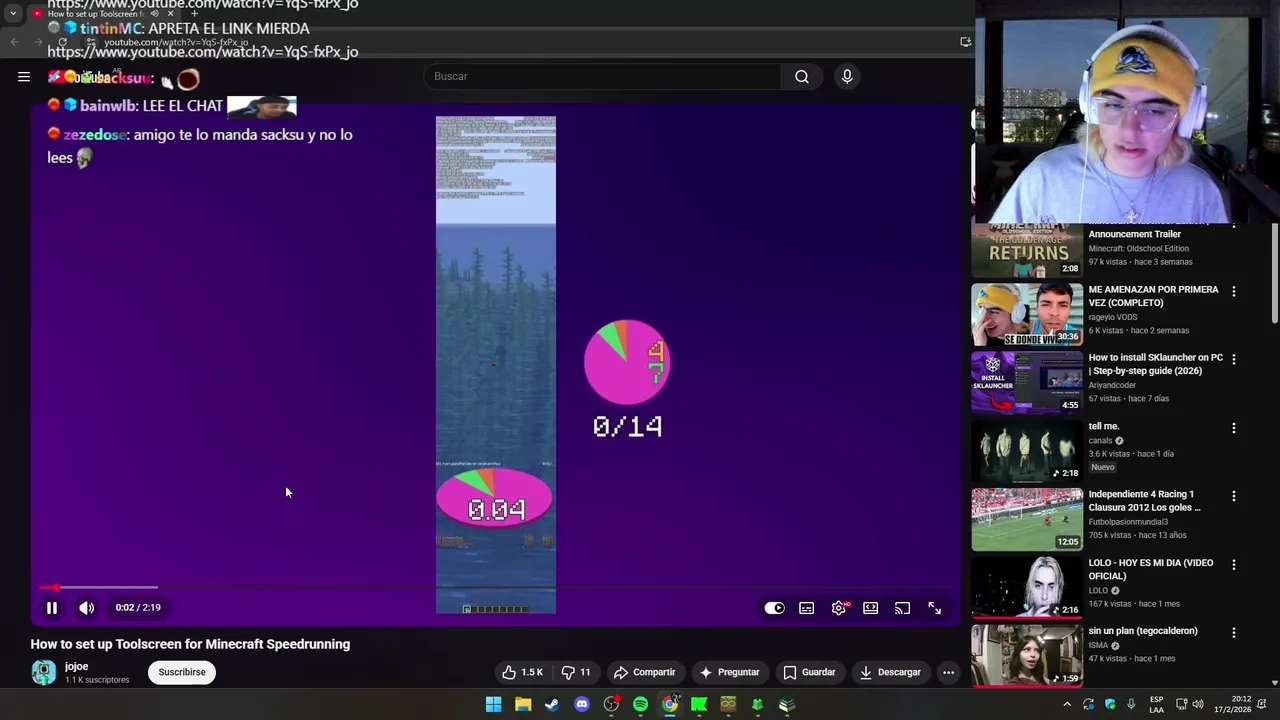
Task: Like the video with thumbs up
Action: point(522,672)
